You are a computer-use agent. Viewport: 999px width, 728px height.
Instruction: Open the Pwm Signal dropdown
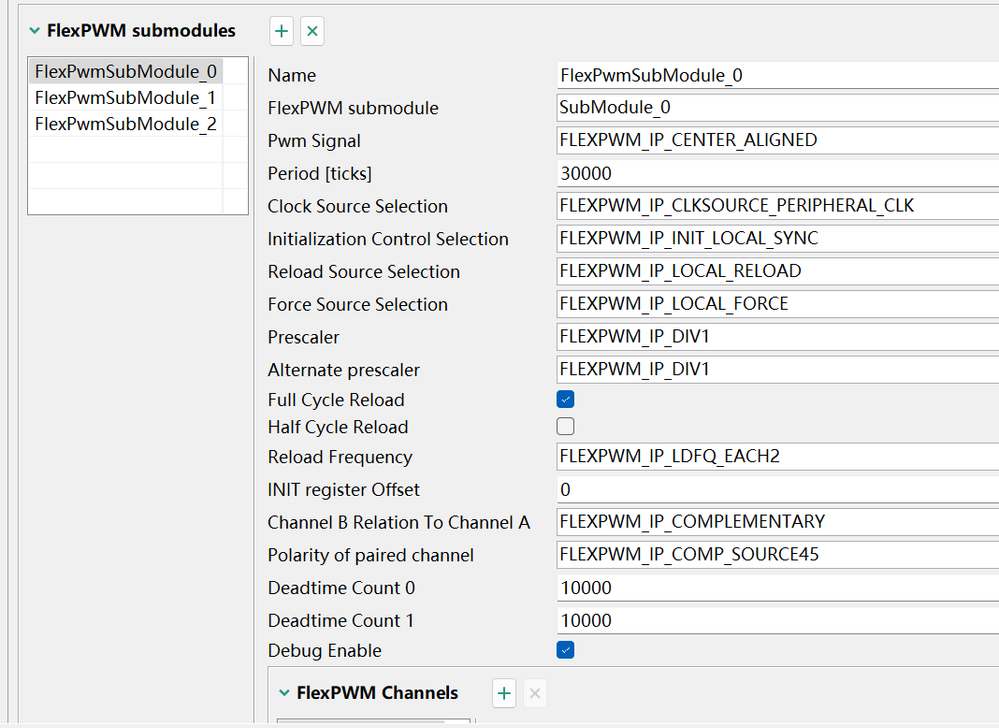point(775,141)
